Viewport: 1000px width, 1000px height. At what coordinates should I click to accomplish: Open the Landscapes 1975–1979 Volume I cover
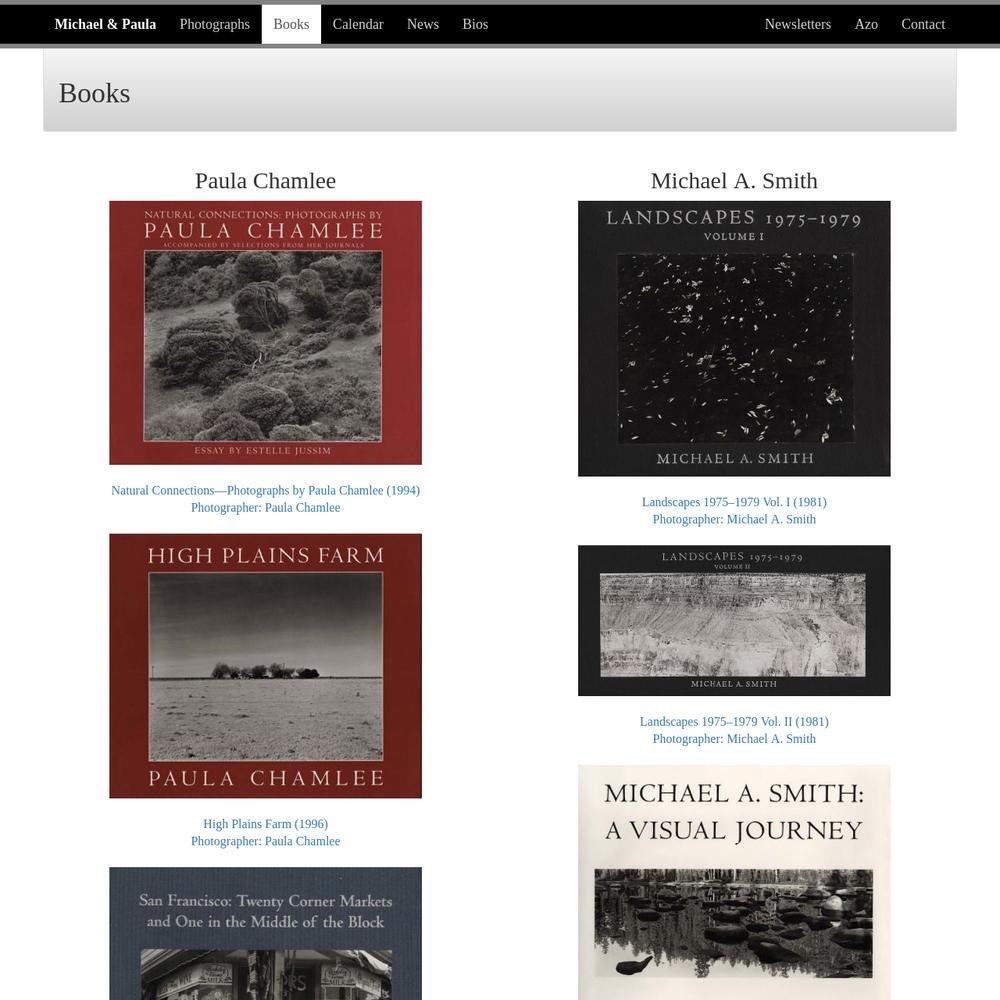(734, 339)
